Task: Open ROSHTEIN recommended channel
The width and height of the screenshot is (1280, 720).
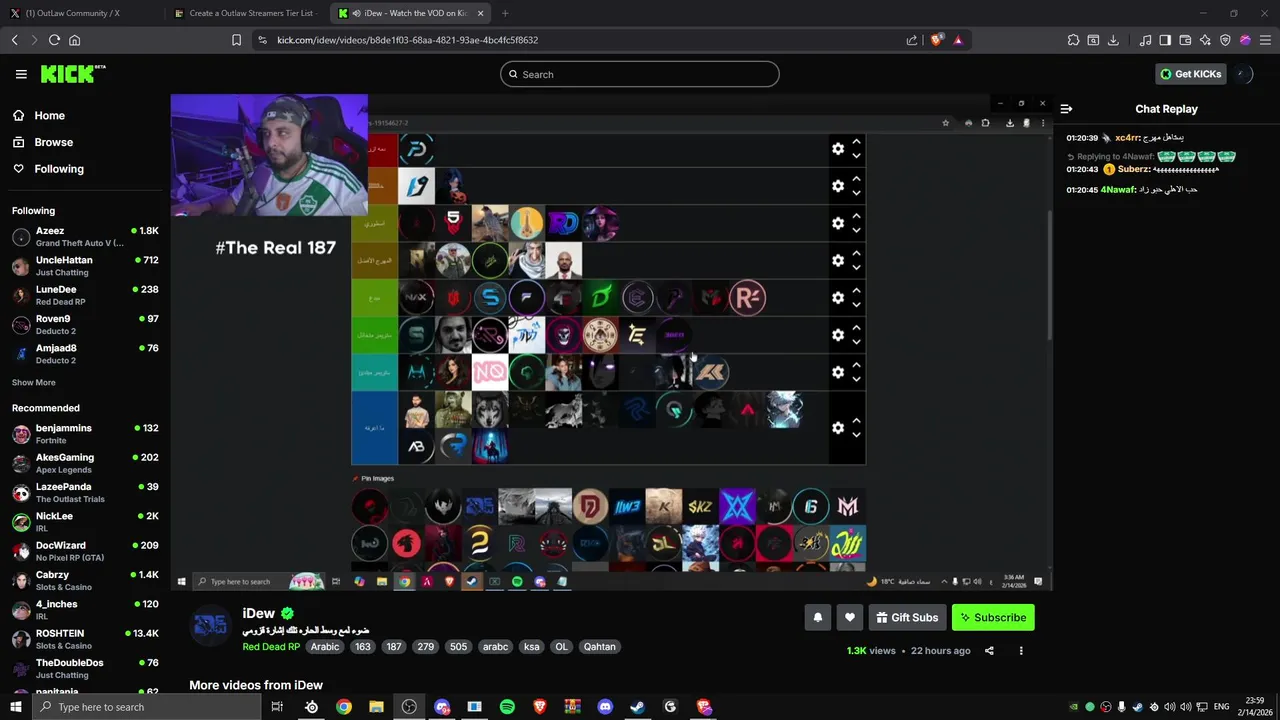Action: coord(85,639)
